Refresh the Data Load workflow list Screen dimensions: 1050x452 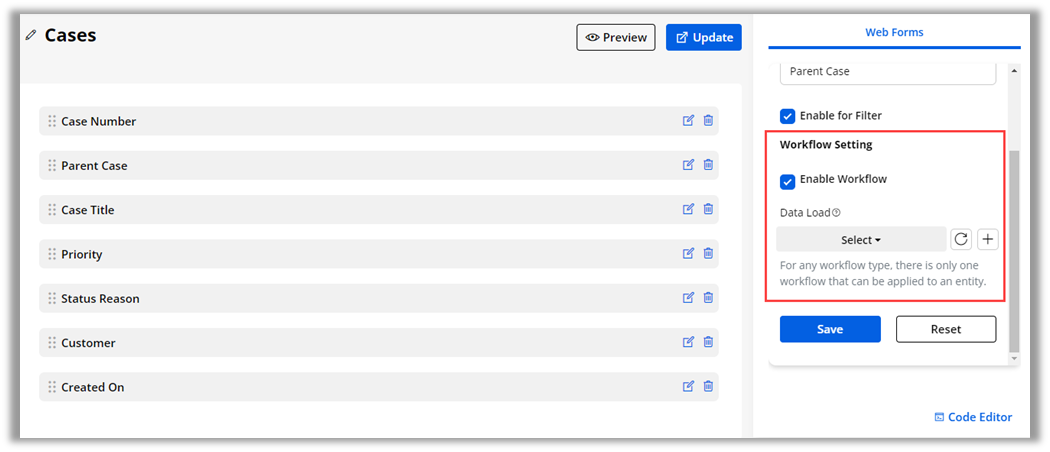[961, 239]
